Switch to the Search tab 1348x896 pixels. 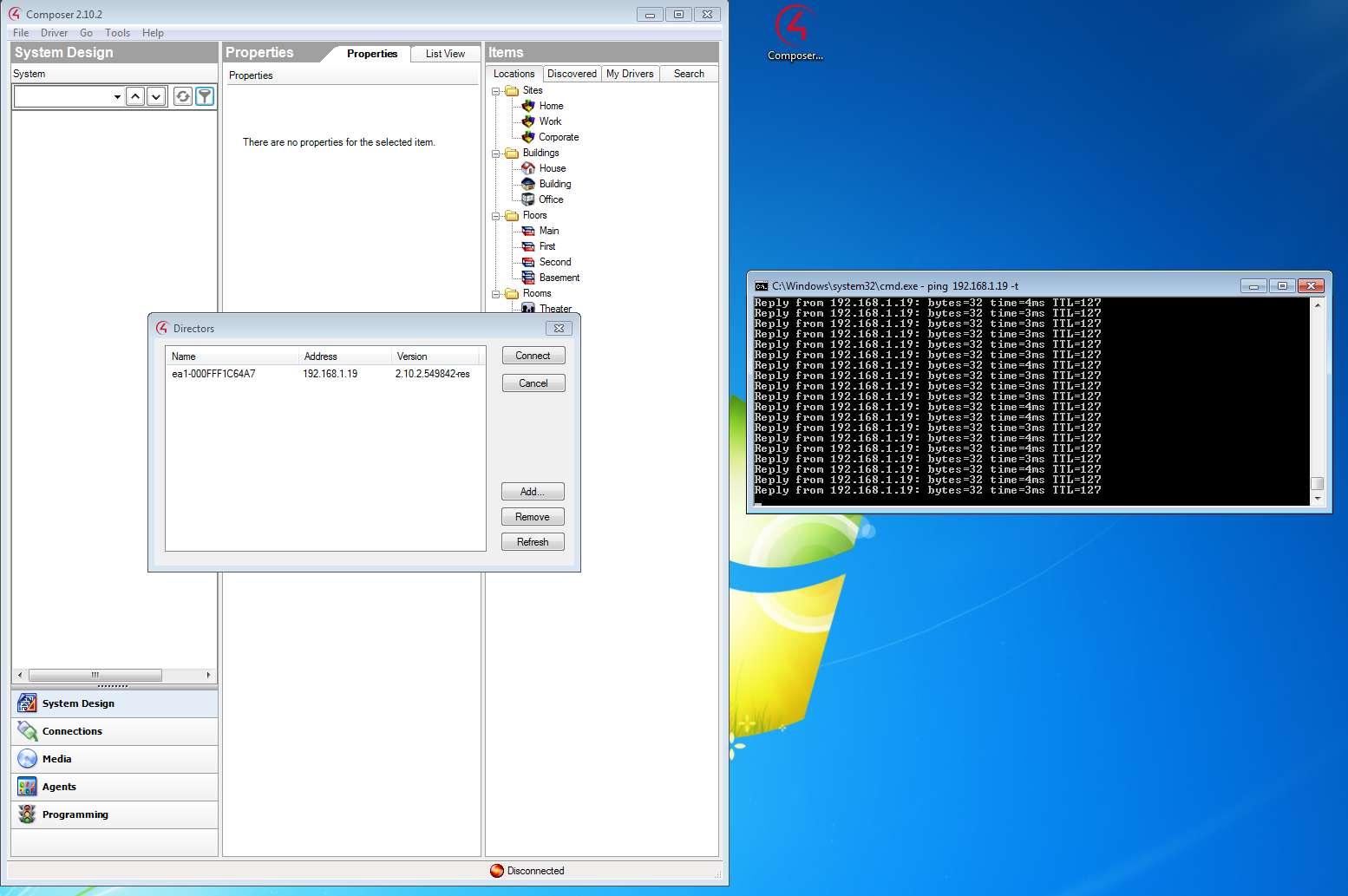[x=689, y=74]
